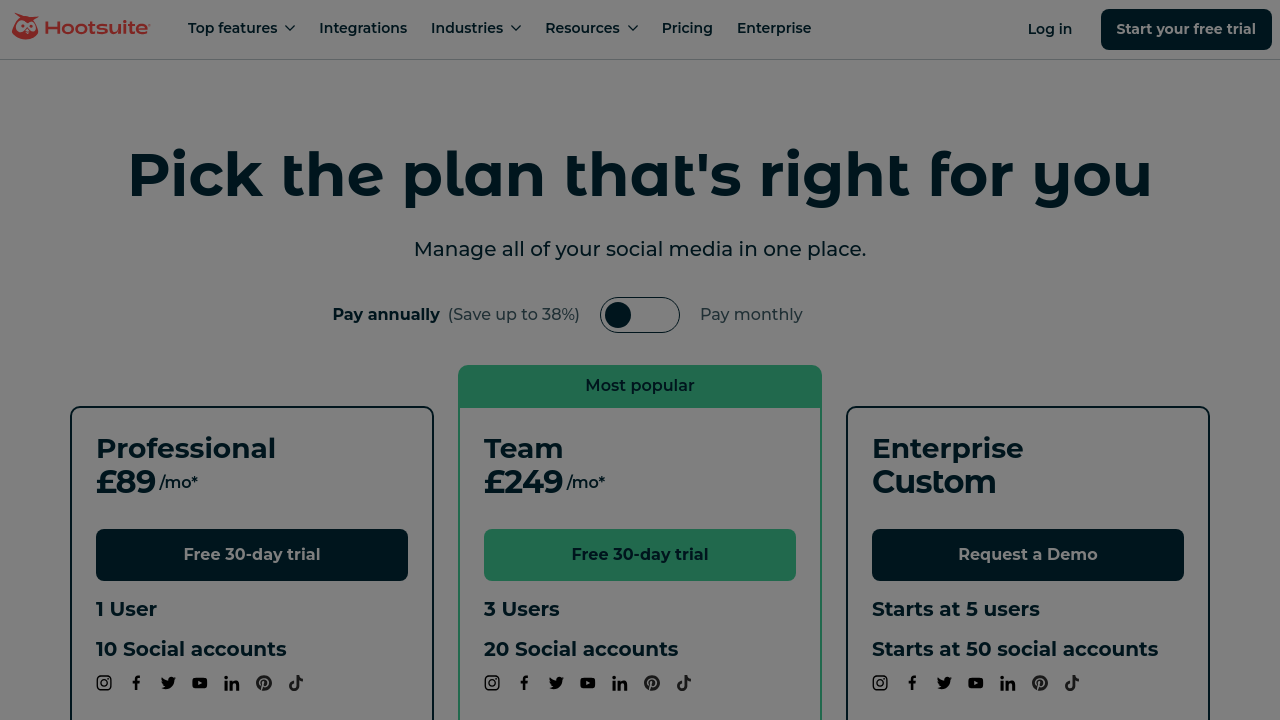Click Instagram icon in Professional plan
The height and width of the screenshot is (720, 1280).
pos(104,683)
